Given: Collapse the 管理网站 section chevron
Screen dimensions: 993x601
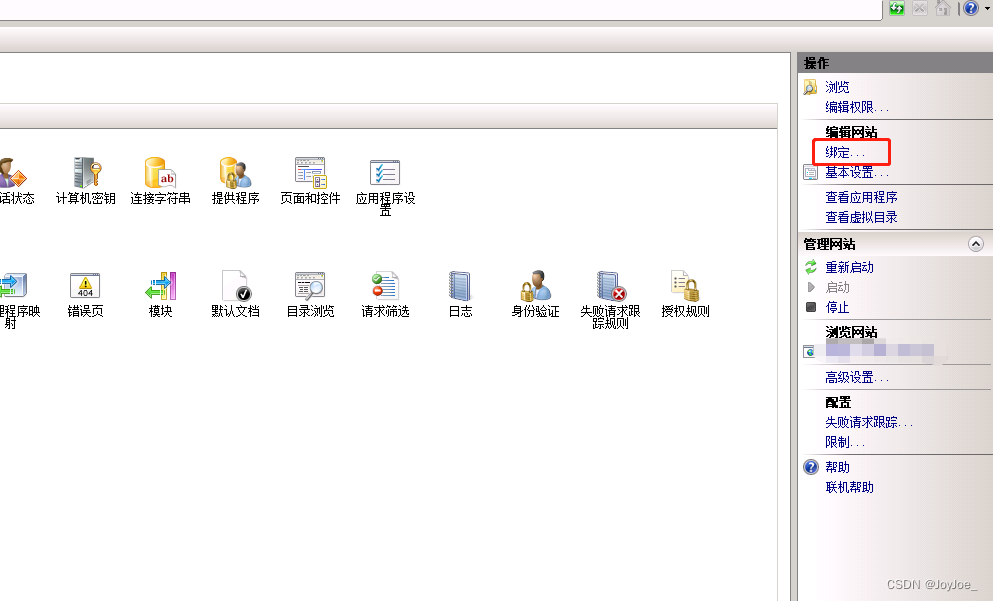Looking at the screenshot, I should [x=977, y=243].
